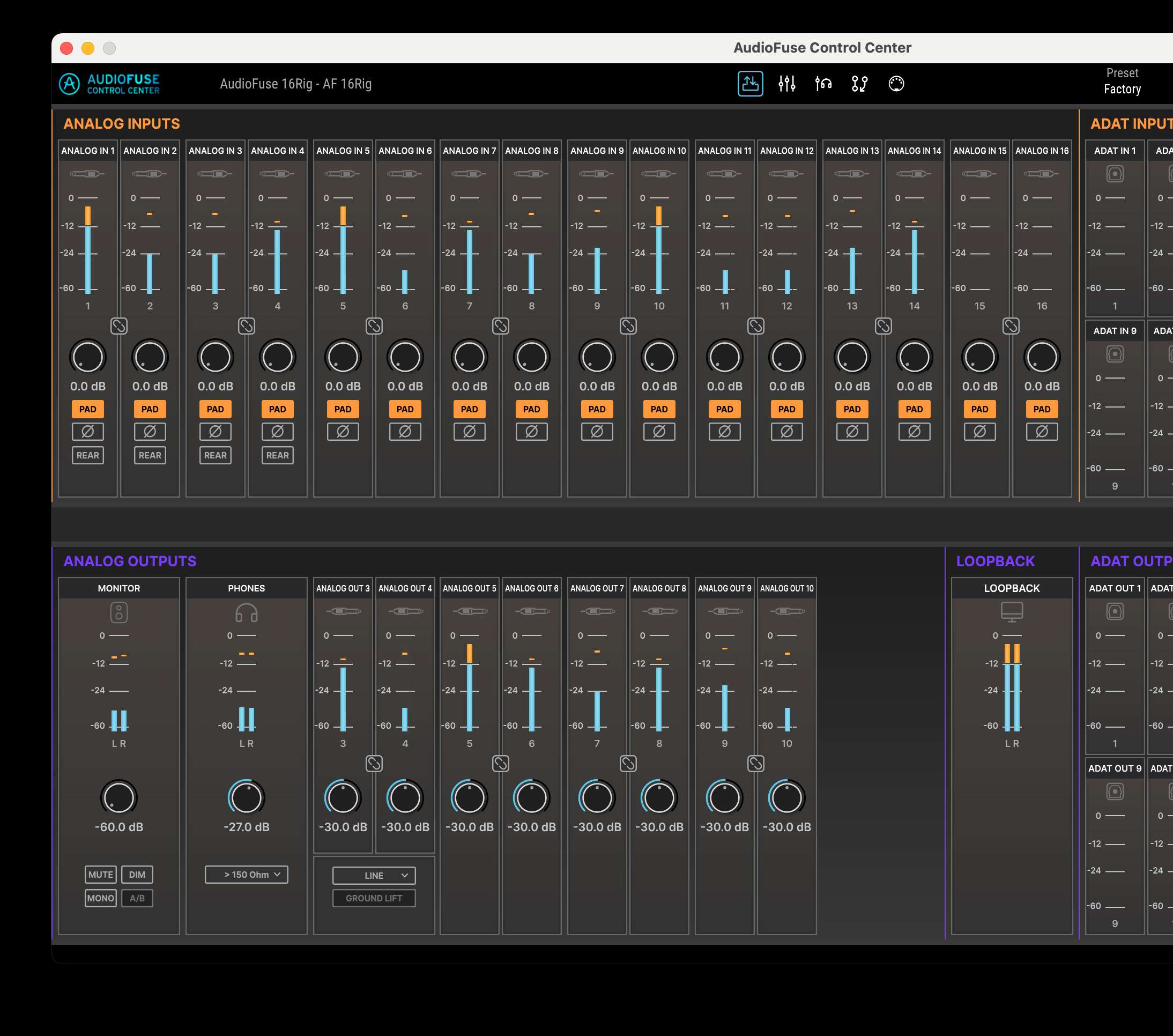1173x1036 pixels.
Task: Toggle stereo link for Analog Out 9-10
Action: tap(756, 764)
